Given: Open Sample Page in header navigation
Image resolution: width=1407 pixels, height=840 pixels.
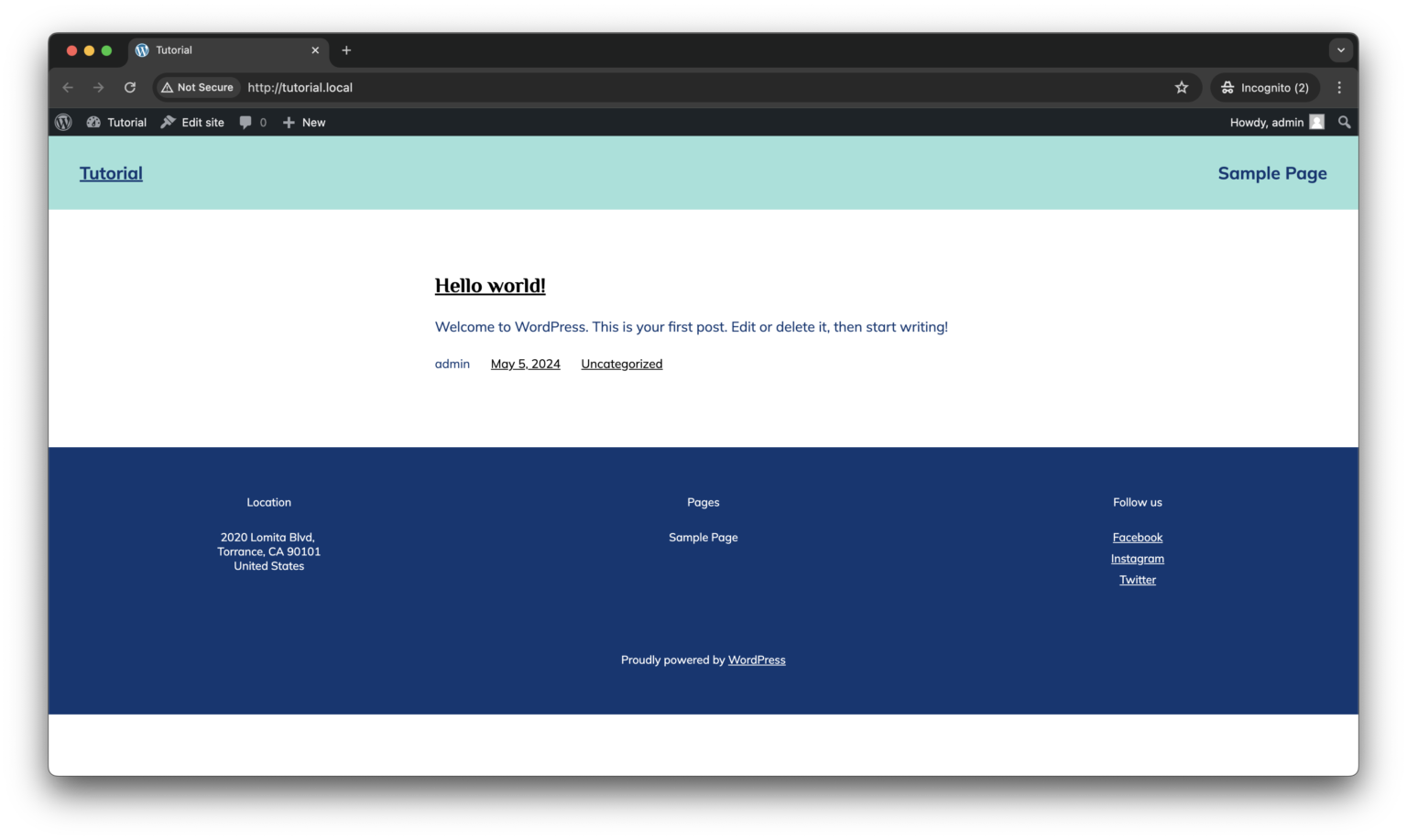Looking at the screenshot, I should coord(1272,173).
